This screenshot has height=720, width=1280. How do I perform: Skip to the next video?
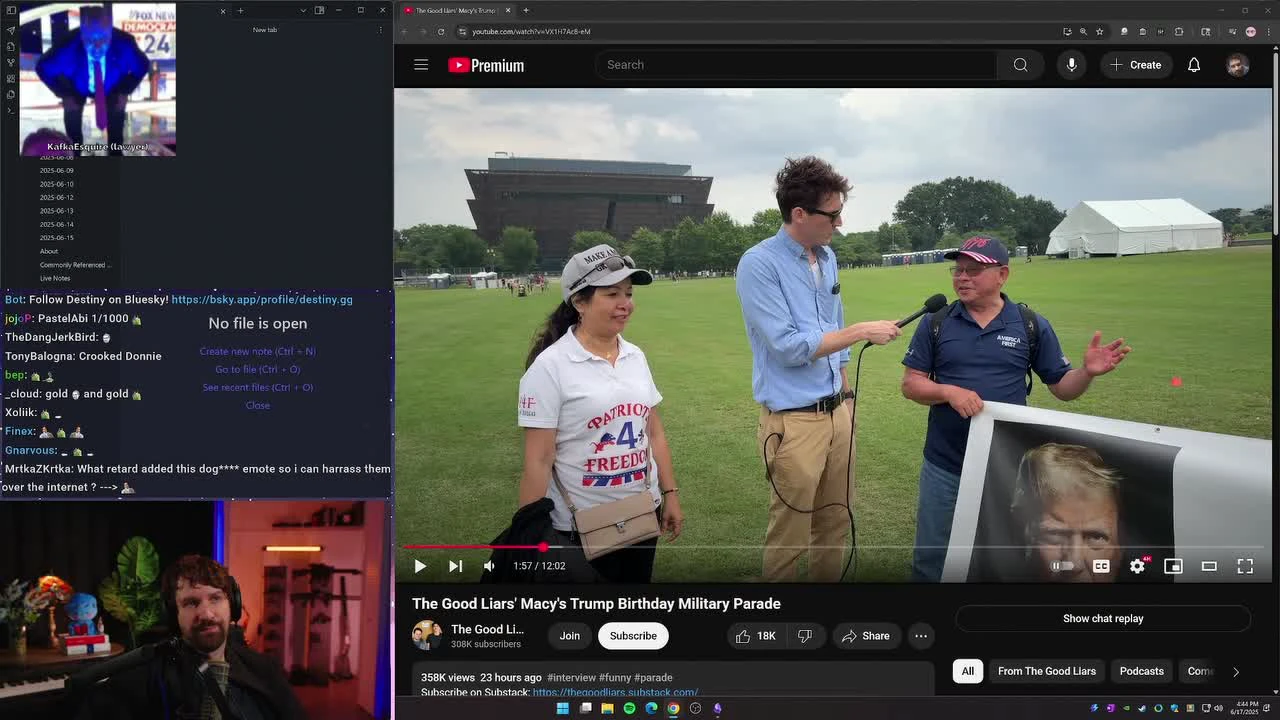click(x=455, y=566)
